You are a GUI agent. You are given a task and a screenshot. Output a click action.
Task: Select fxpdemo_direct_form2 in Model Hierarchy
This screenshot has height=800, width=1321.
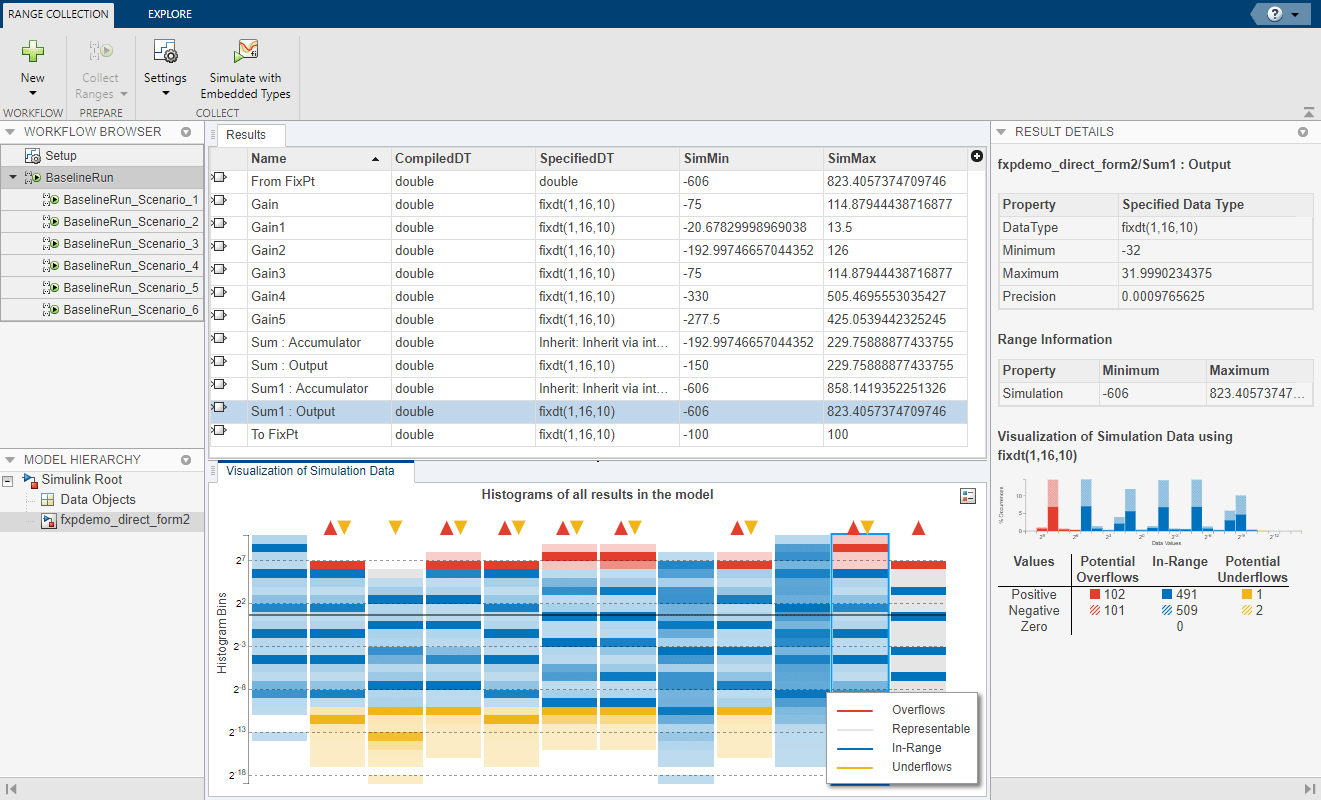coord(124,520)
